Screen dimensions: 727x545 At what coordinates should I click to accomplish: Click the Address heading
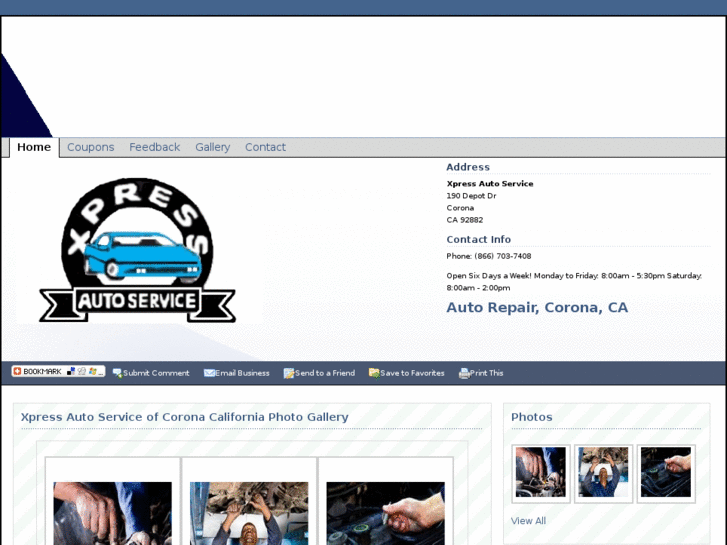[x=468, y=167]
